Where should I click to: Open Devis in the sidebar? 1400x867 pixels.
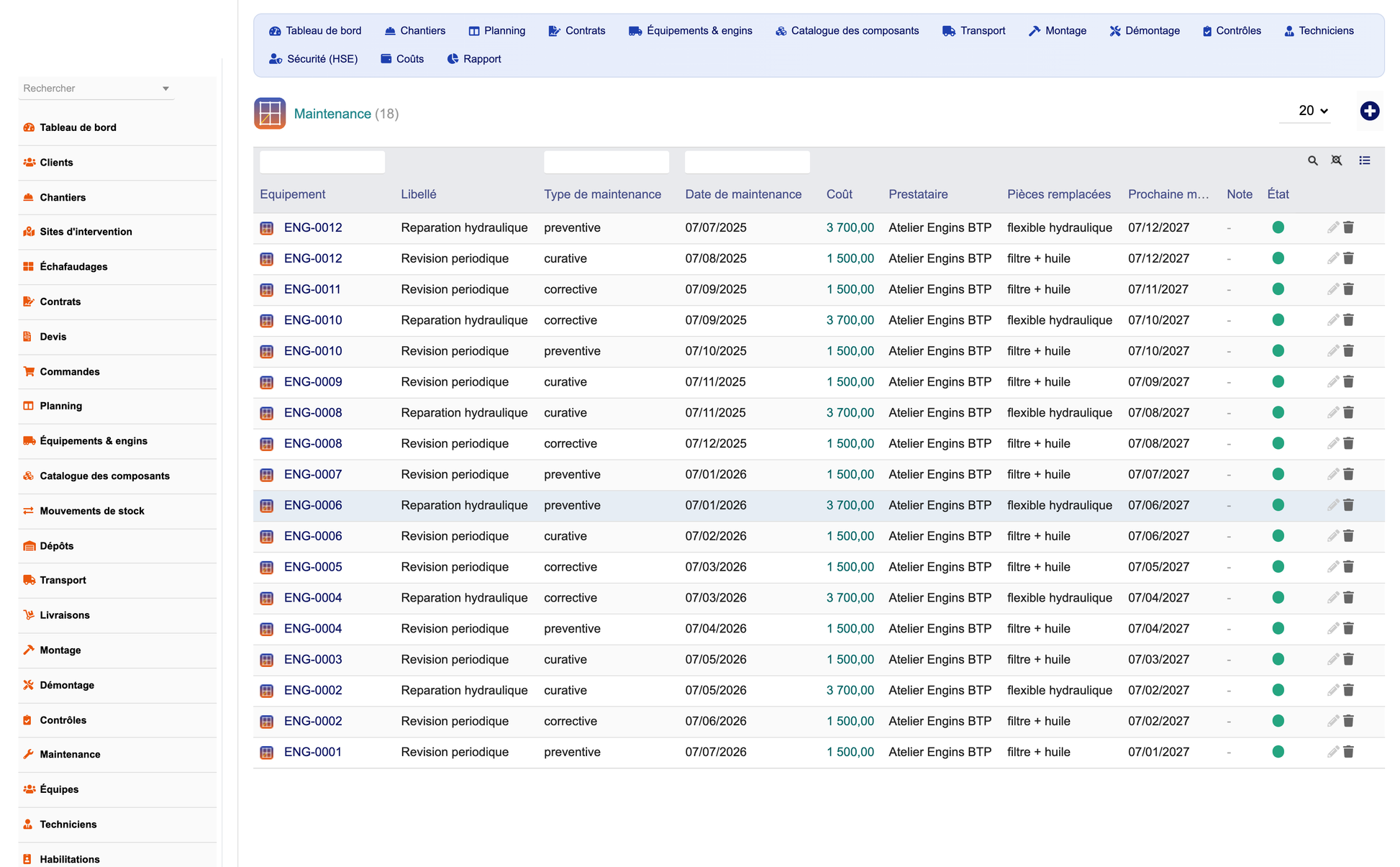(x=117, y=337)
